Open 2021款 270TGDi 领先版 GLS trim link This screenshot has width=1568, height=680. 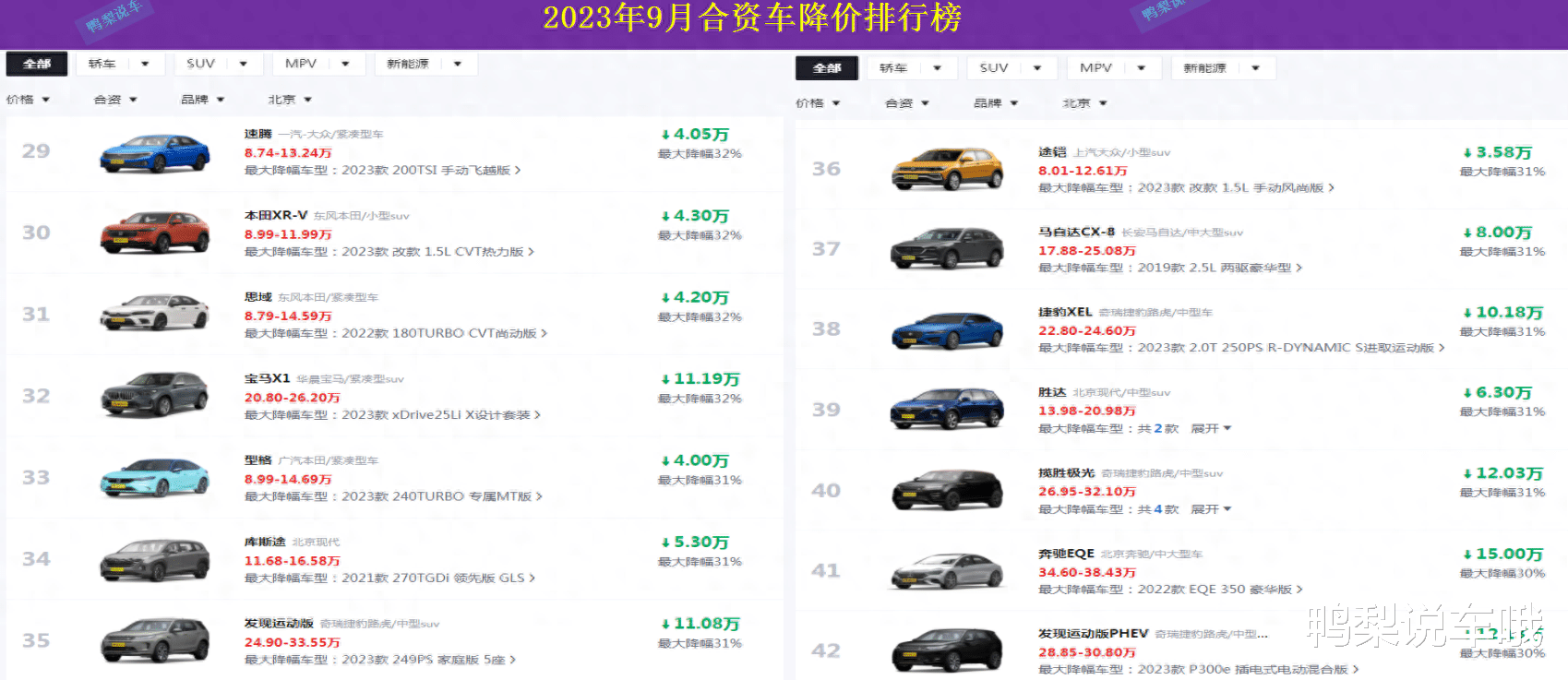coord(438,579)
